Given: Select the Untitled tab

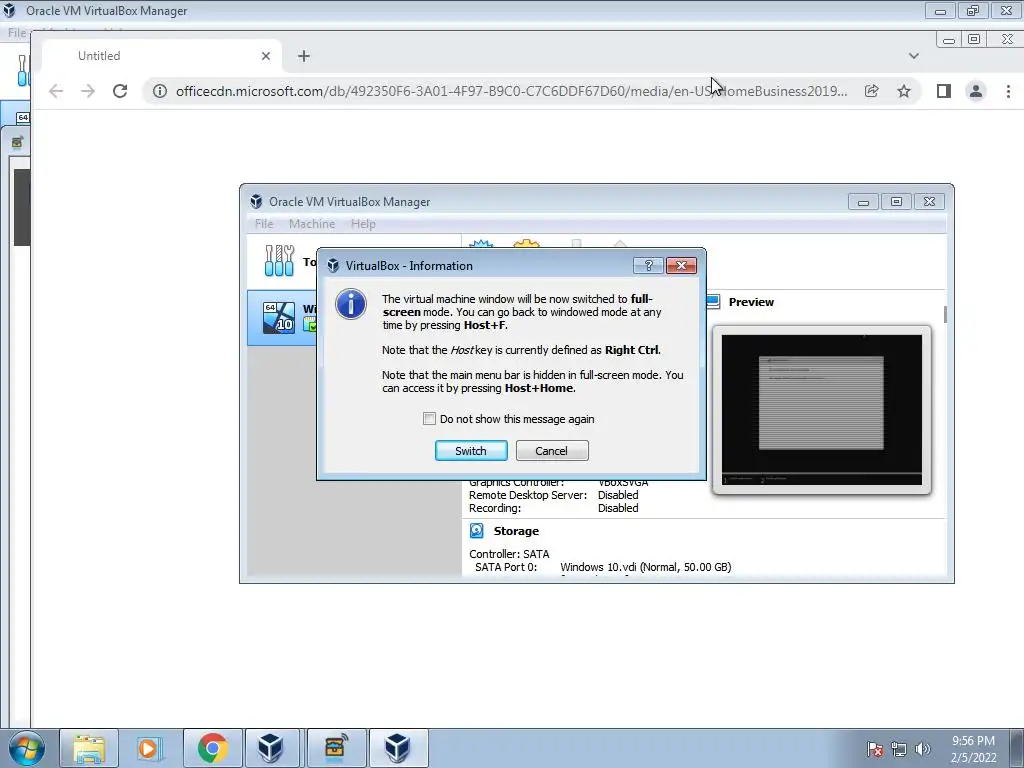Looking at the screenshot, I should 161,56.
